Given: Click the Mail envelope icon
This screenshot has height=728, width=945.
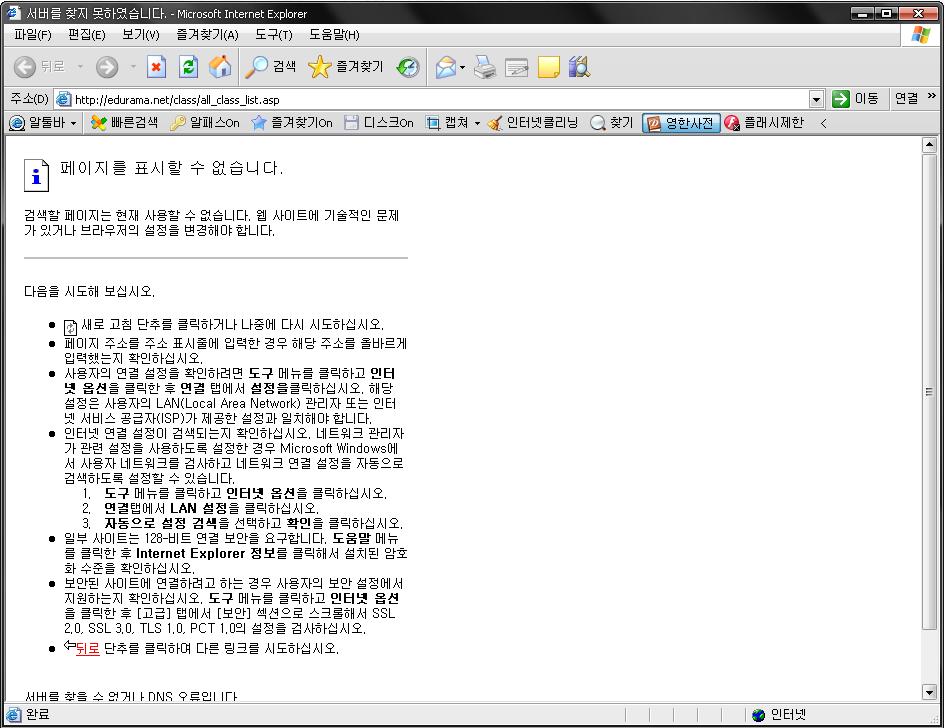Looking at the screenshot, I should coord(446,66).
